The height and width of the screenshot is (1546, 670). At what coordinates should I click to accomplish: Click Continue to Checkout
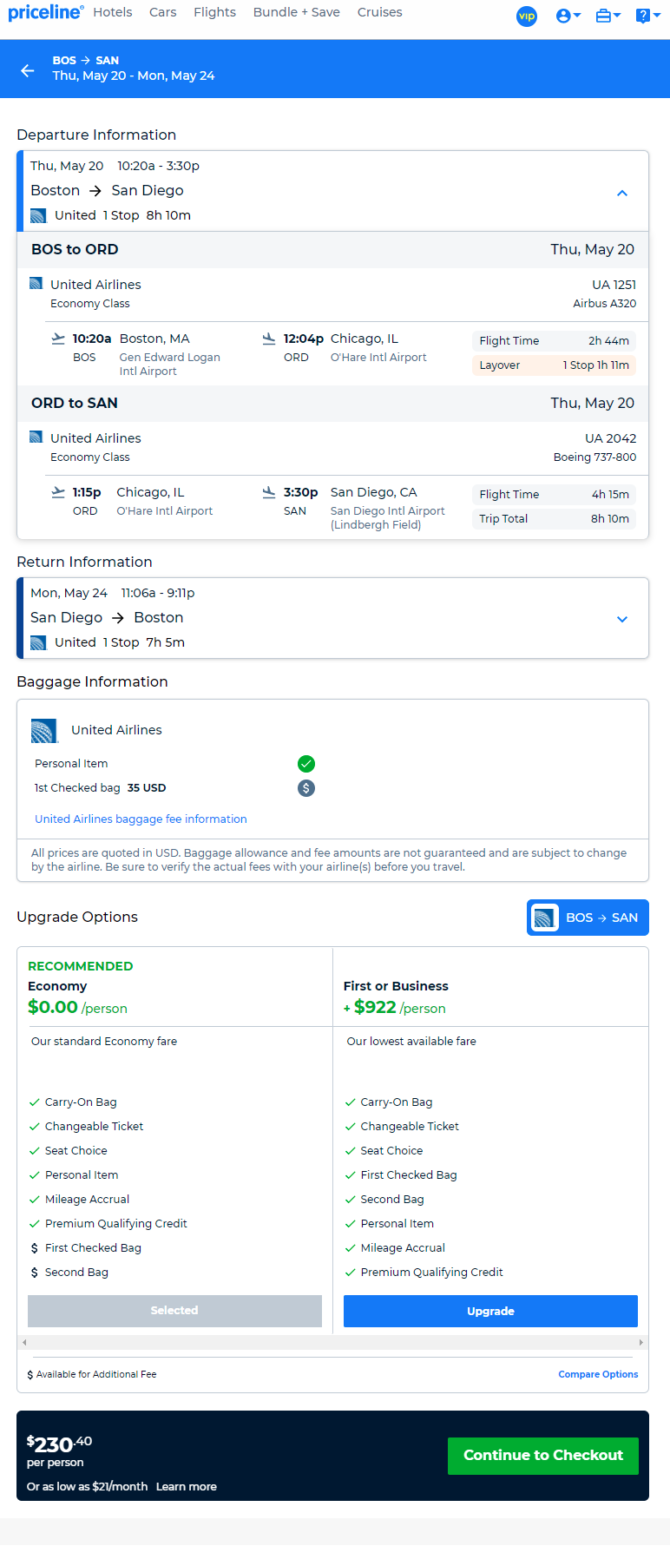[543, 1456]
